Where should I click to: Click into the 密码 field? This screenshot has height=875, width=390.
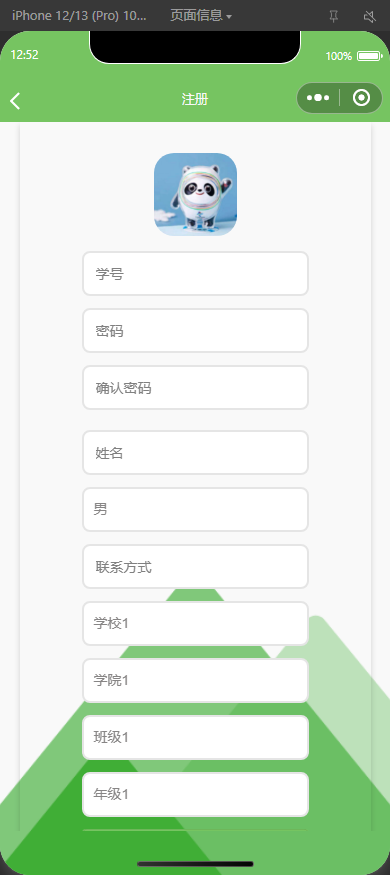[x=195, y=330]
